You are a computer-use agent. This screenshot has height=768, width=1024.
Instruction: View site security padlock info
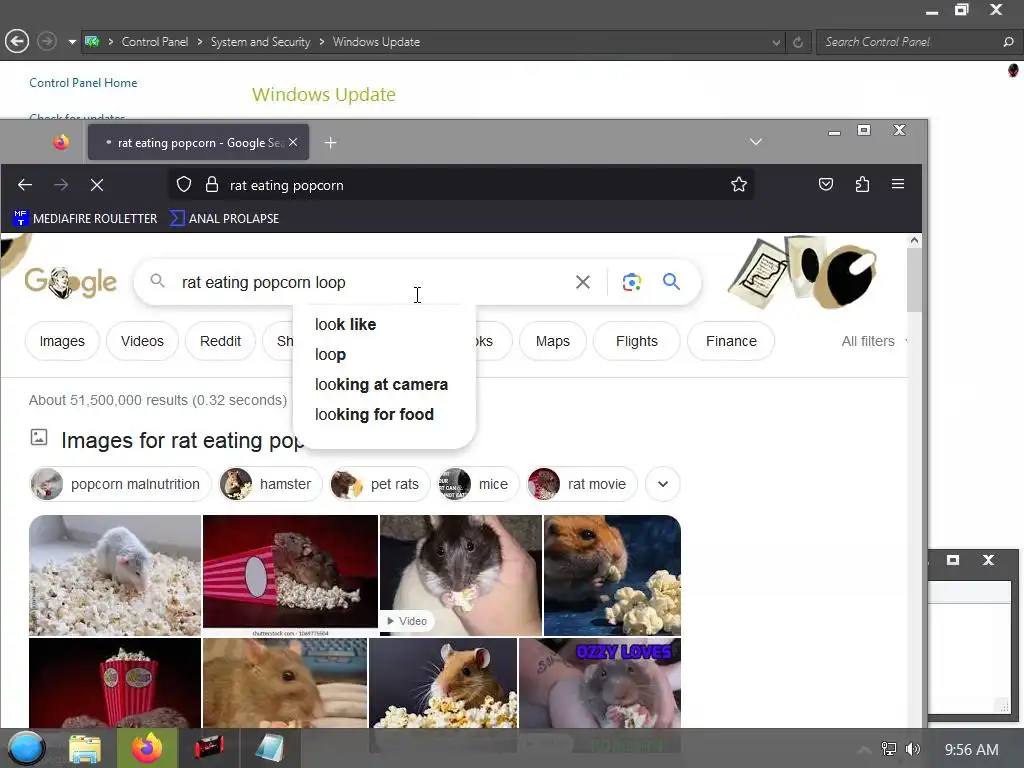(x=212, y=185)
